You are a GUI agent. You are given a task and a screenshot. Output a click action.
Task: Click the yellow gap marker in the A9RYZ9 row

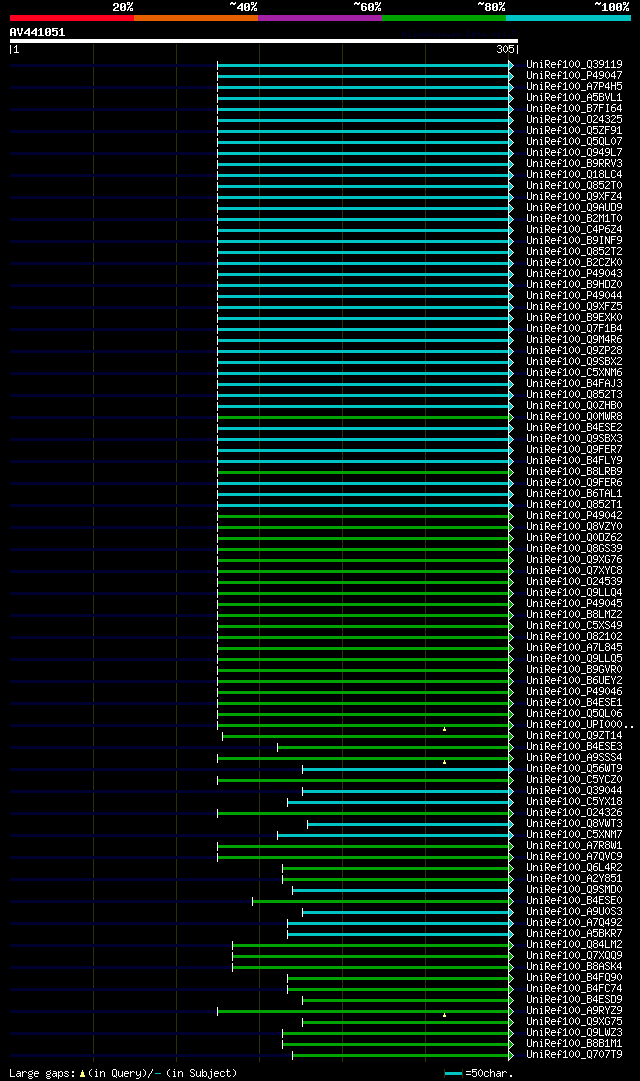pos(444,1015)
